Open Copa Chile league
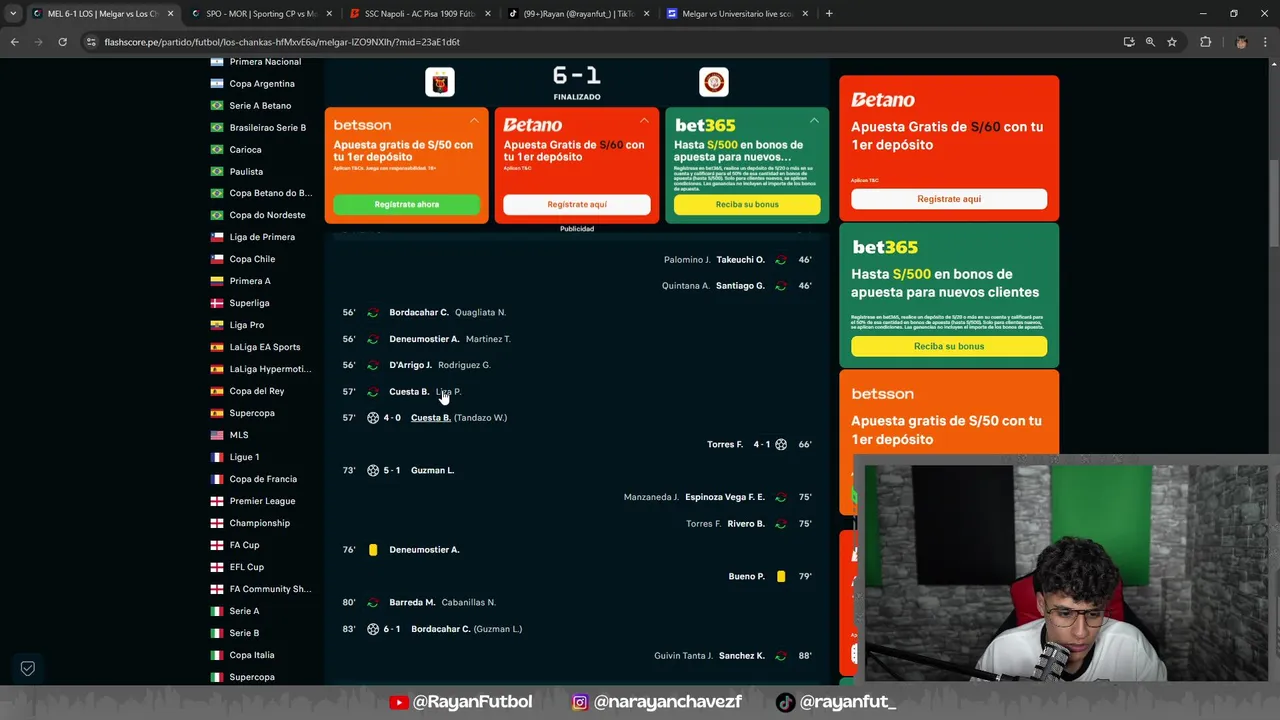1280x720 pixels. point(252,259)
